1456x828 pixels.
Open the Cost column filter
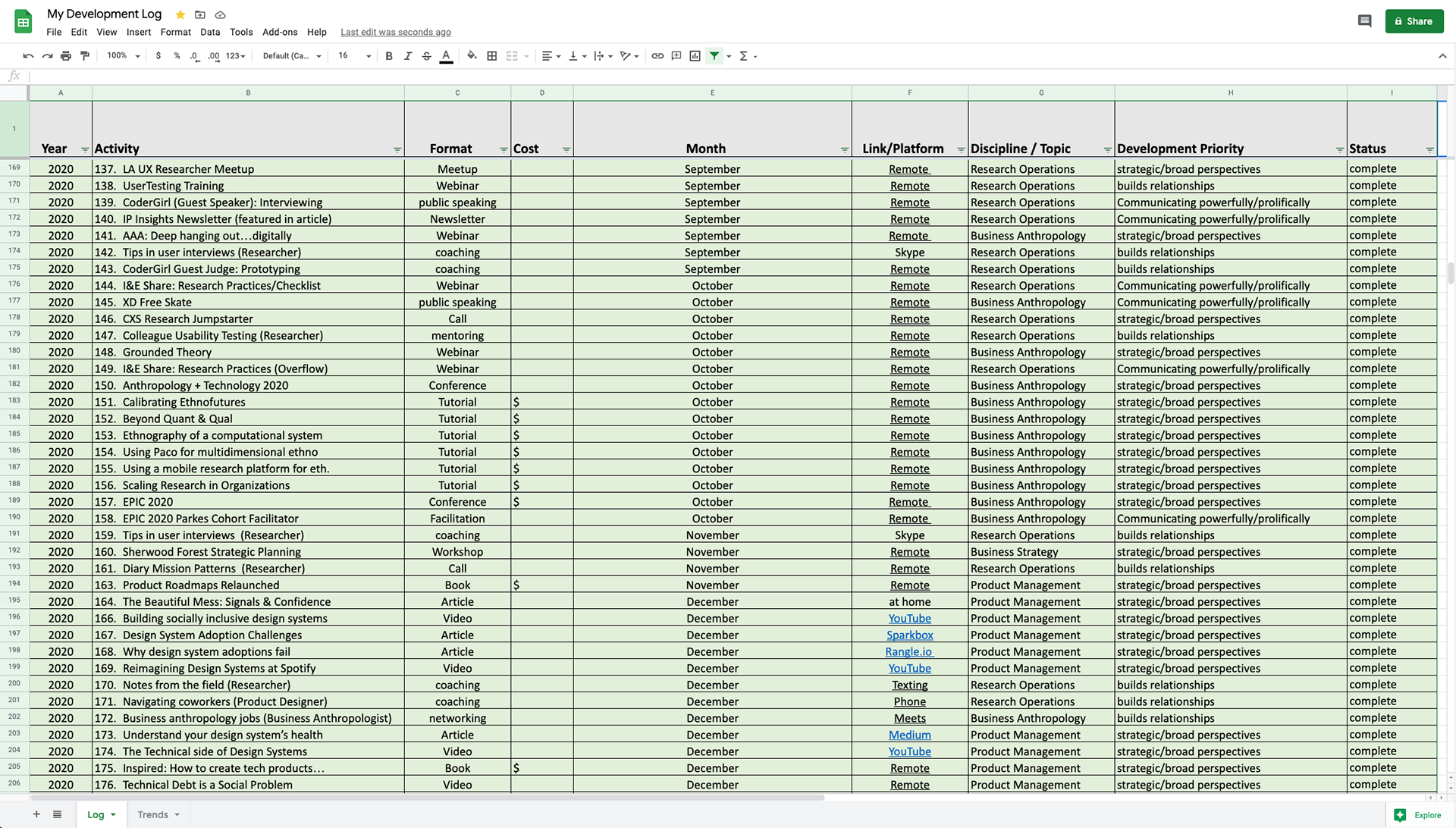566,150
